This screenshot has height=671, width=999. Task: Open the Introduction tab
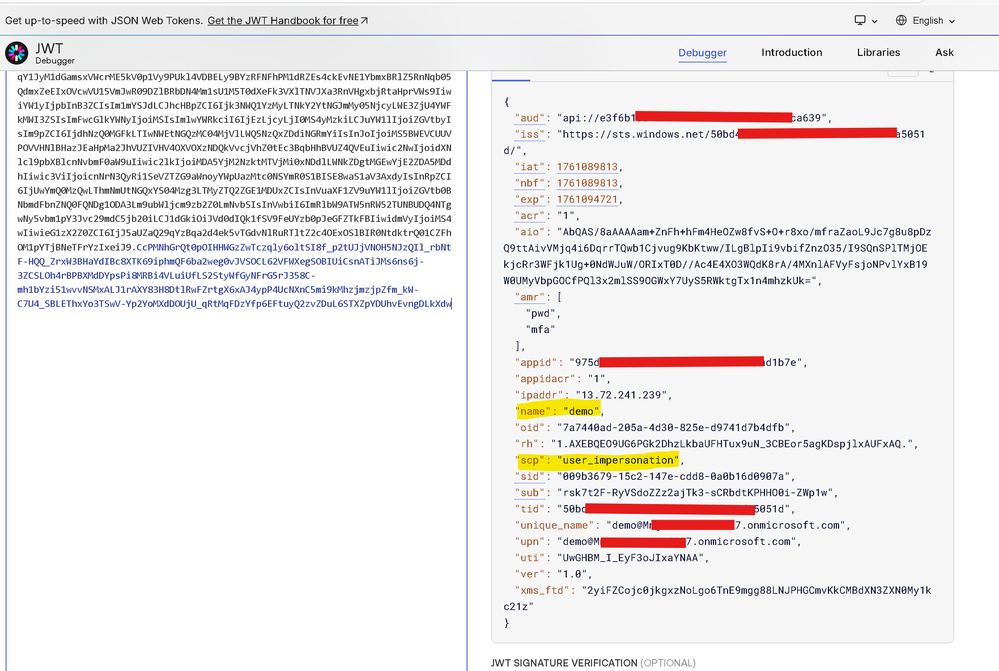click(x=791, y=52)
